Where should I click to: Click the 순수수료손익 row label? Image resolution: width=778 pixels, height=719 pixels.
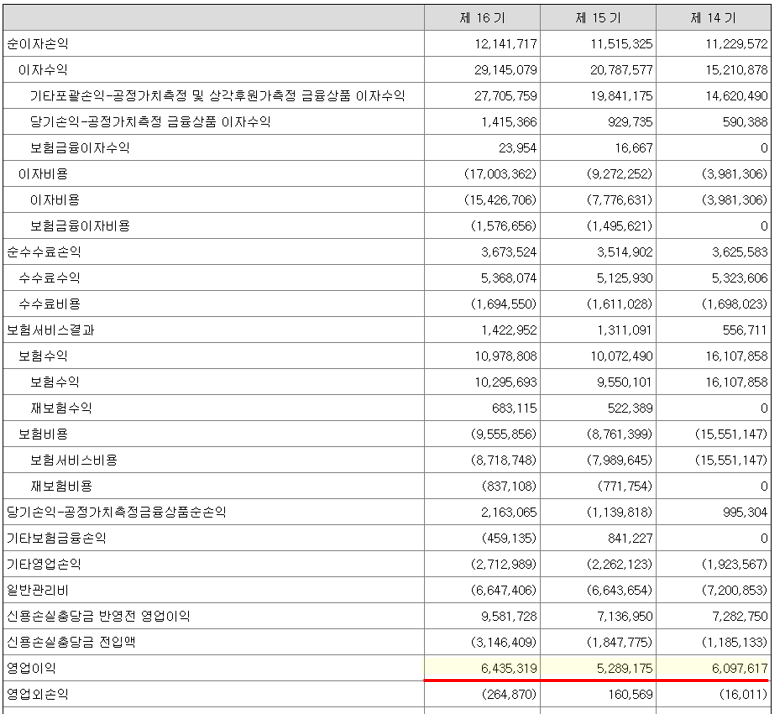[x=44, y=252]
